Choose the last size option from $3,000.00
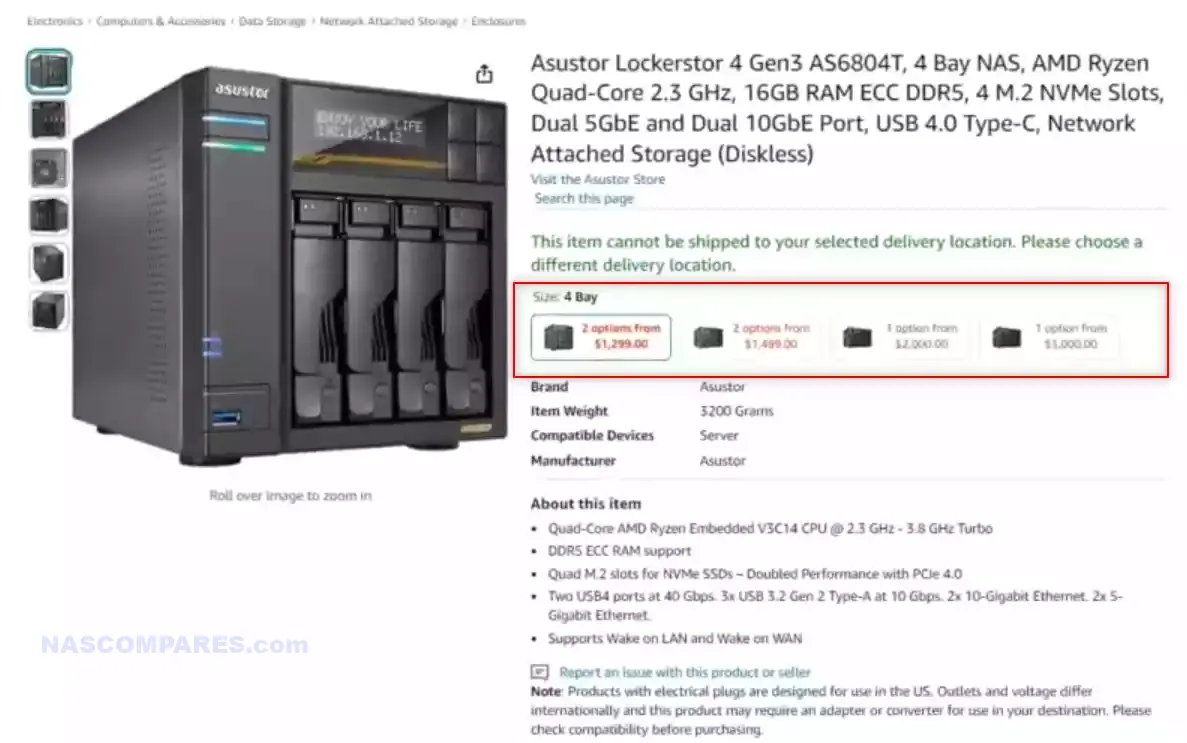1187x743 pixels. coord(1049,337)
